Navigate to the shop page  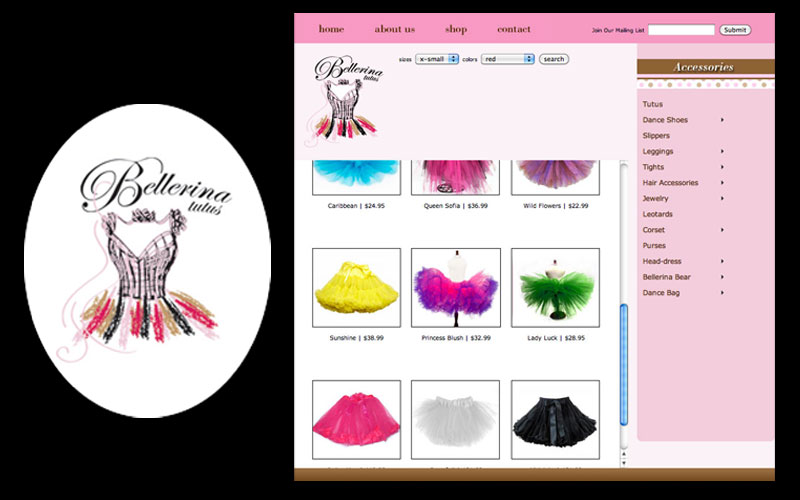(x=456, y=29)
